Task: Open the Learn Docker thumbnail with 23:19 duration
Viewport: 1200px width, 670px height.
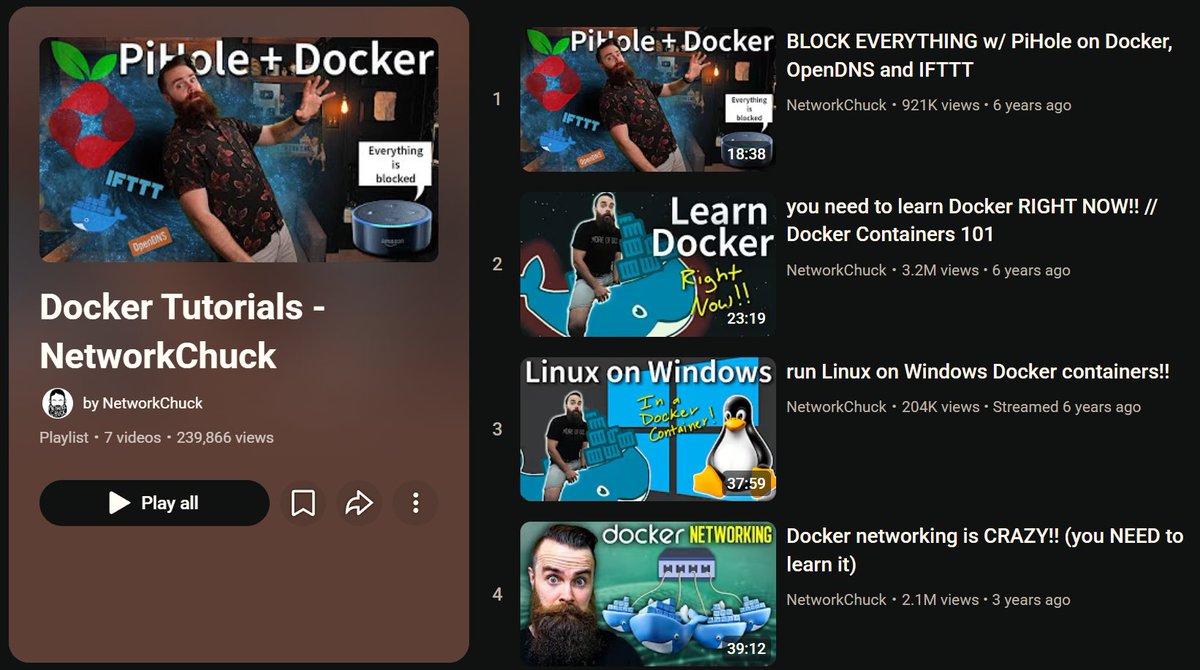Action: click(647, 264)
